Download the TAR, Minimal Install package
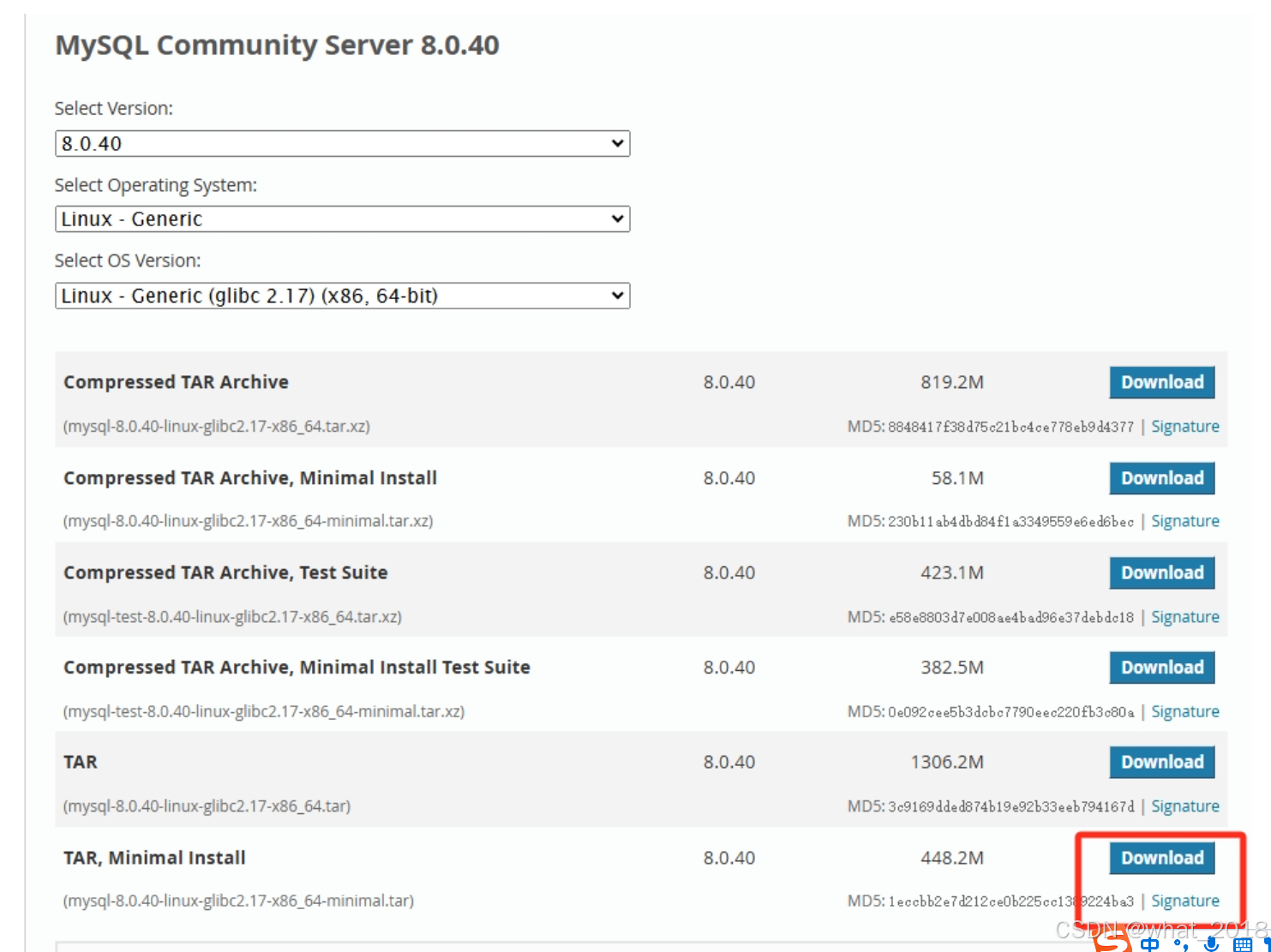The image size is (1271, 952). coord(1161,858)
